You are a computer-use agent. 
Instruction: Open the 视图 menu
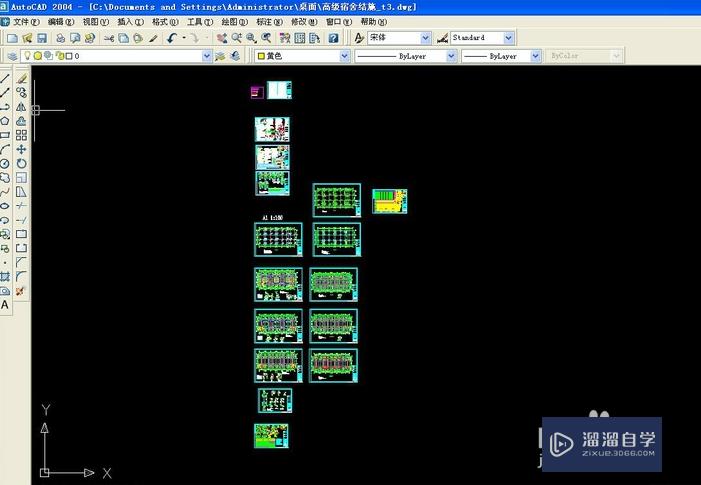point(95,21)
